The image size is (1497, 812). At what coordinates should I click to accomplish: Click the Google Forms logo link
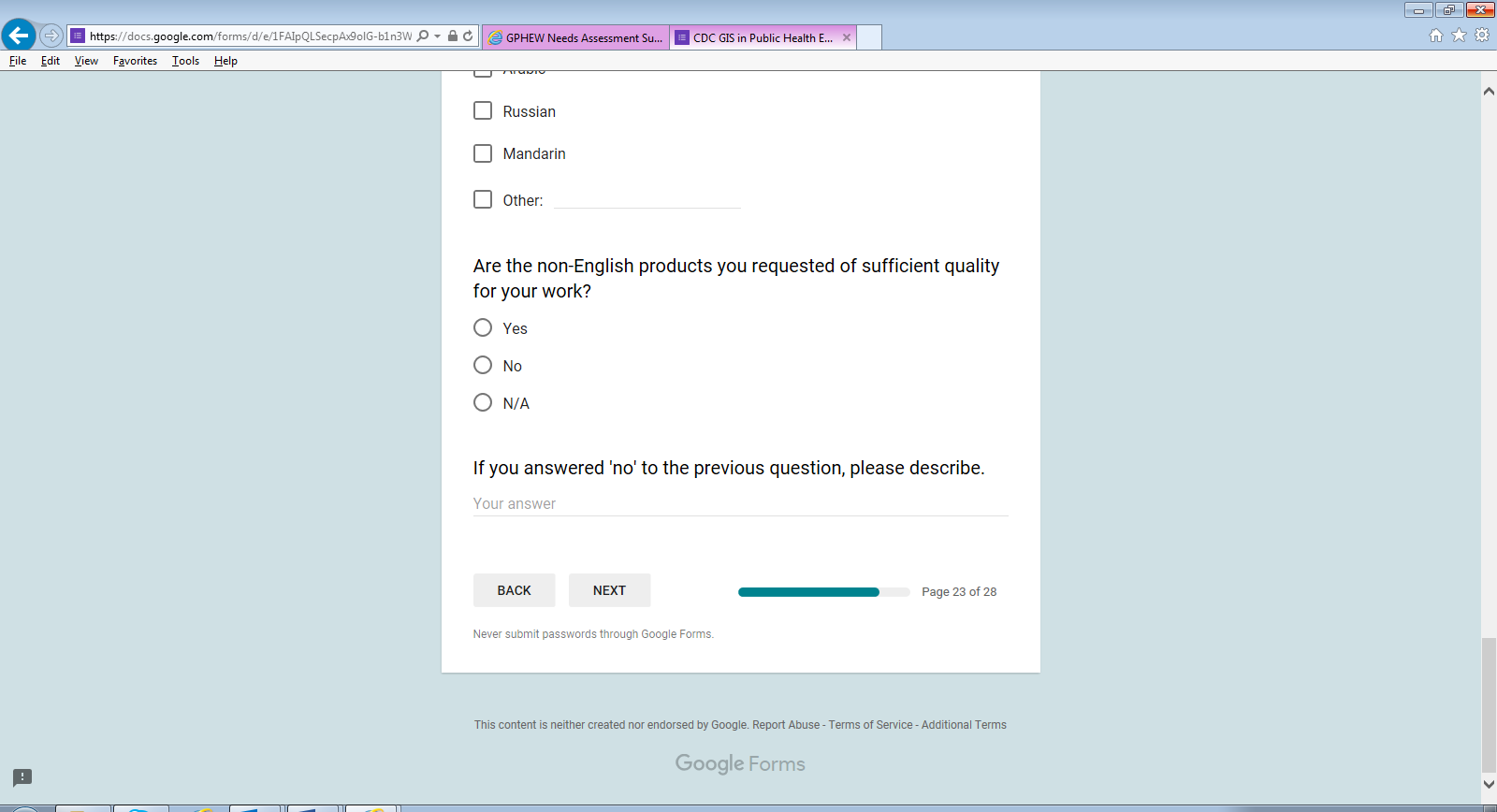(740, 763)
